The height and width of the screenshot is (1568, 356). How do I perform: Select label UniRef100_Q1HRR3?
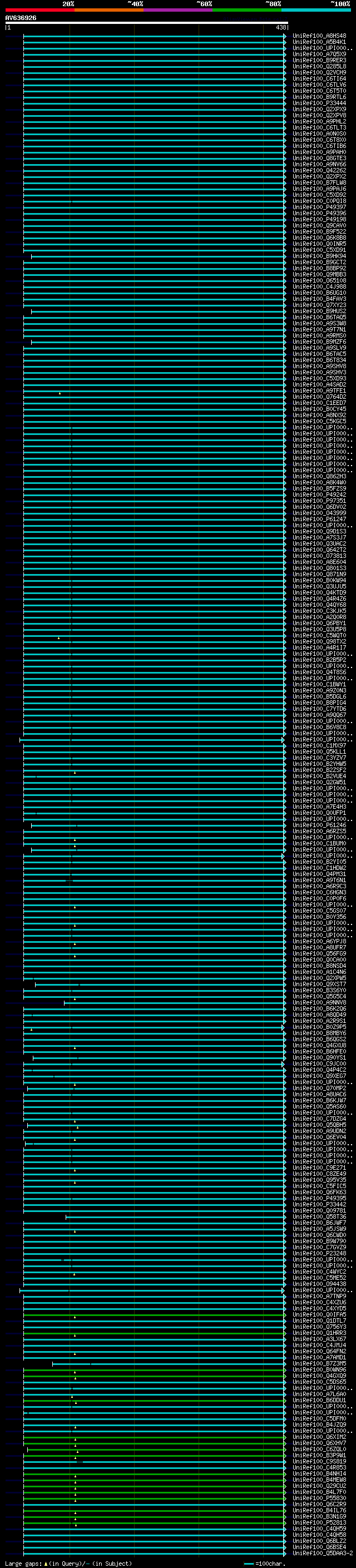click(x=319, y=1333)
